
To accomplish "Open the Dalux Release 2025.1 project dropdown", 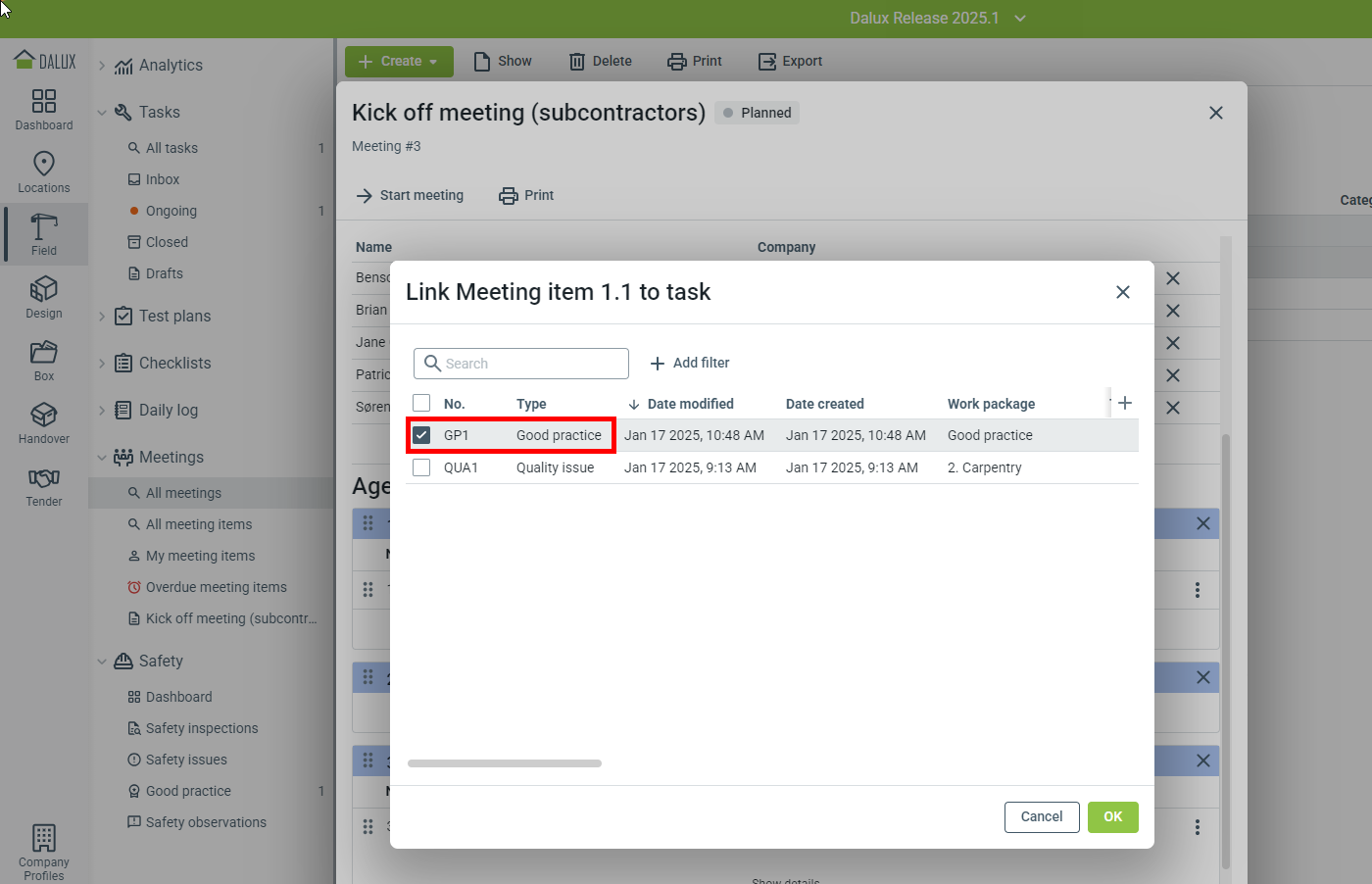I will [937, 19].
